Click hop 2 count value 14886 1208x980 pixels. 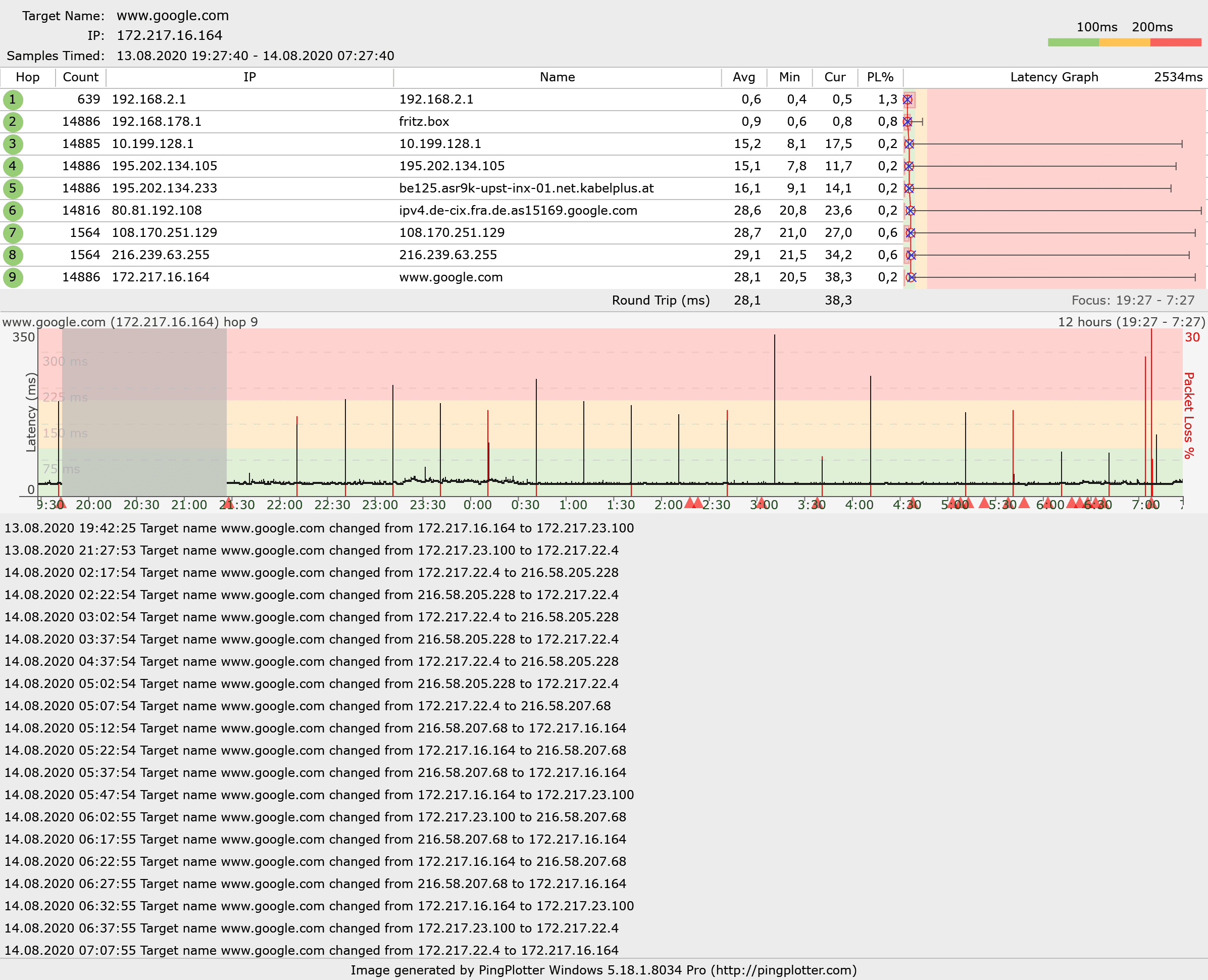coord(81,122)
